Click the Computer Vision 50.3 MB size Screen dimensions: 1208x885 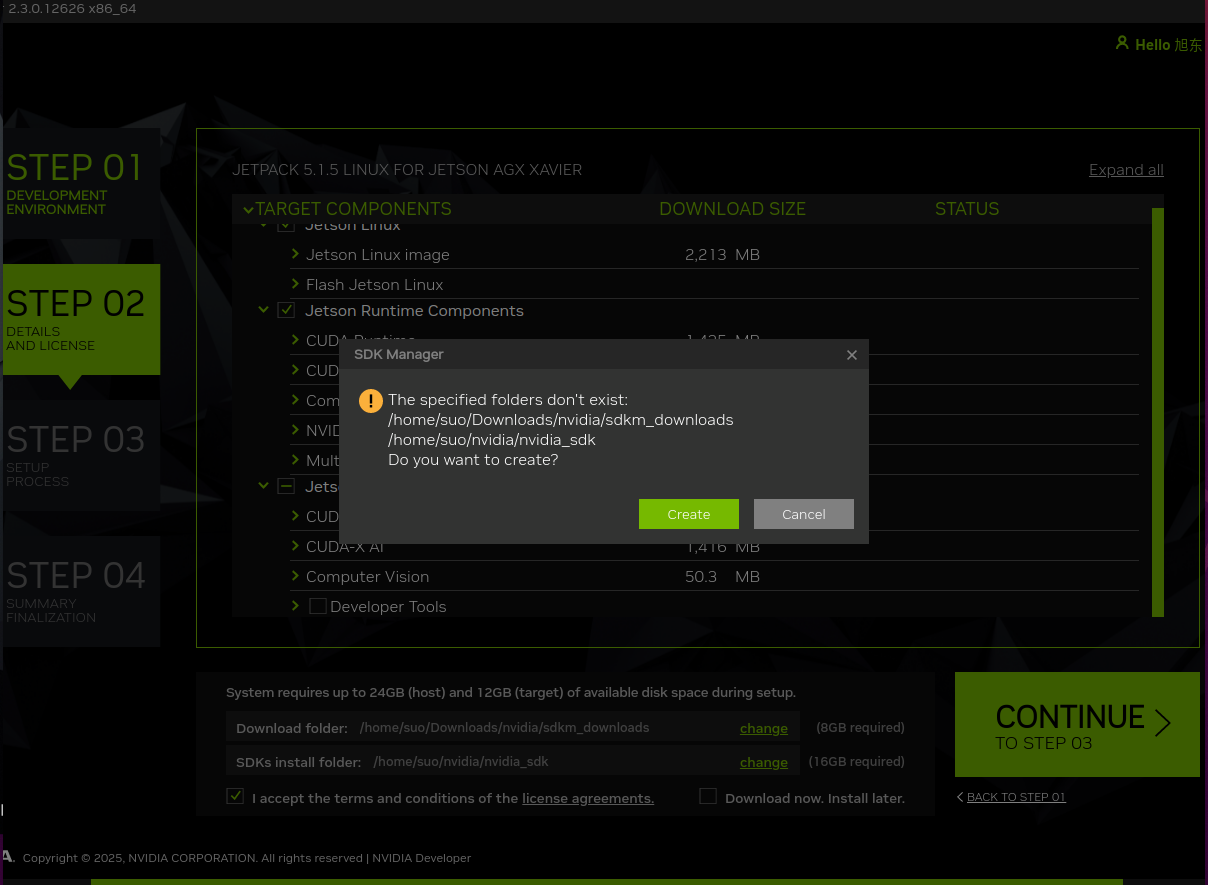pos(722,576)
